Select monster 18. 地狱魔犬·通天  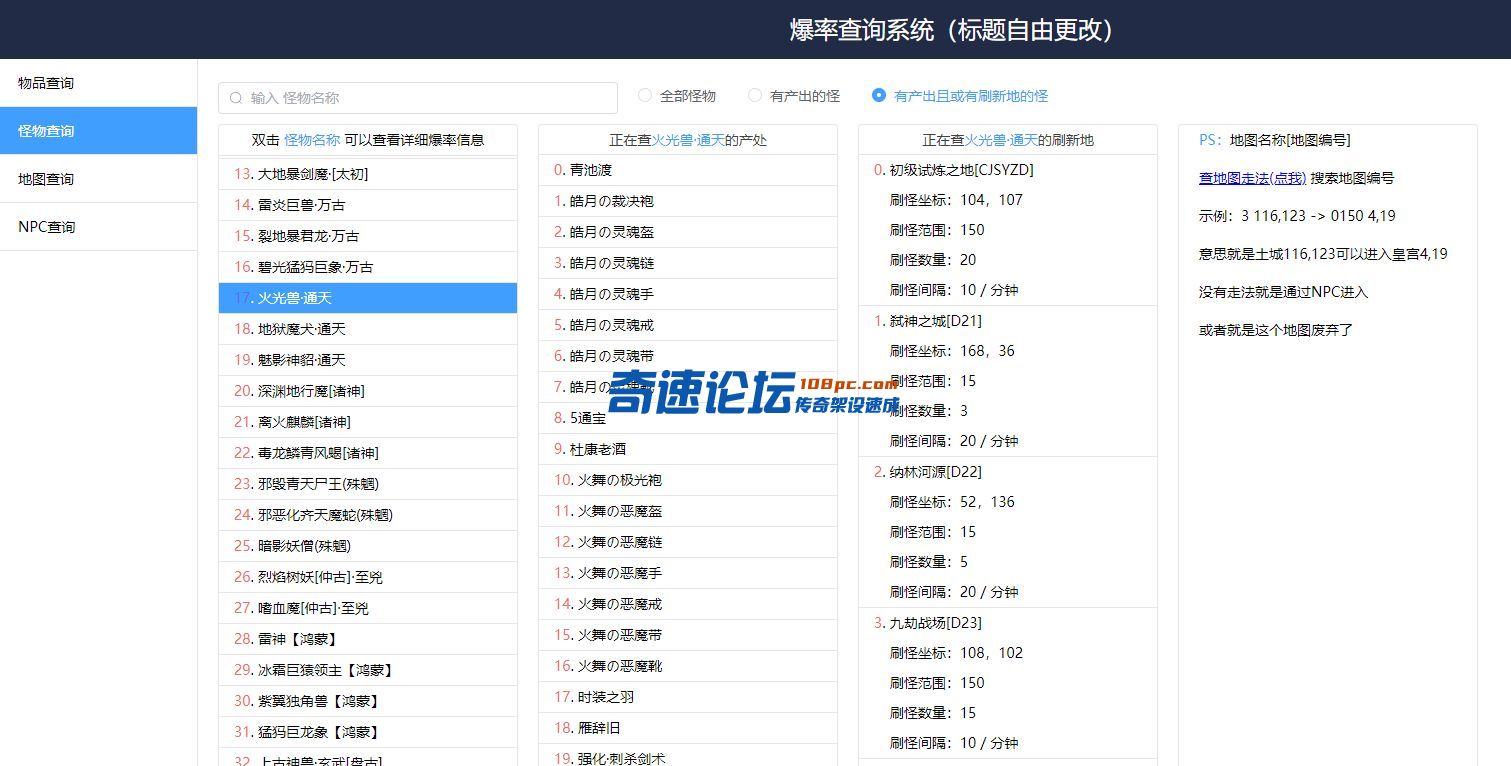[368, 329]
